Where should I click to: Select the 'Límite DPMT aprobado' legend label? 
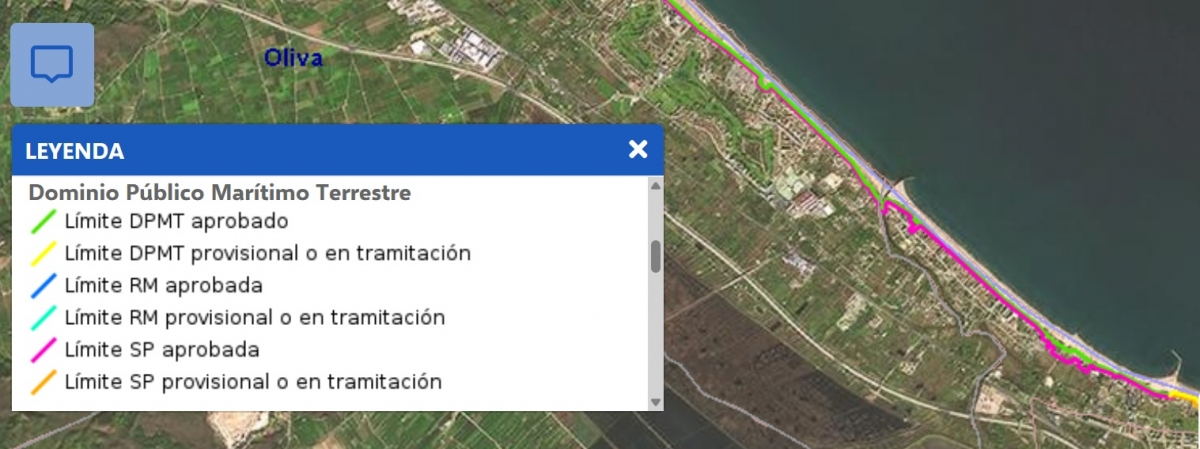pyautogui.click(x=176, y=221)
